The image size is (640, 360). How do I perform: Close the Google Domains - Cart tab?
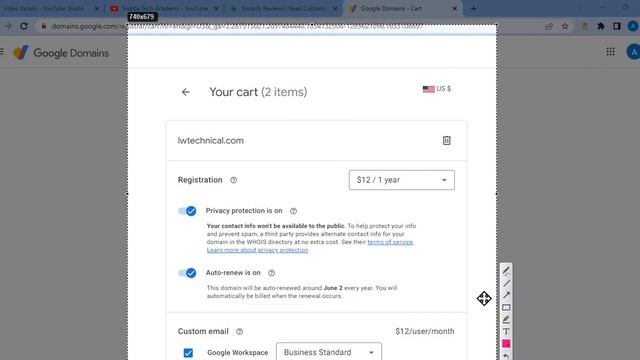tap(455, 9)
